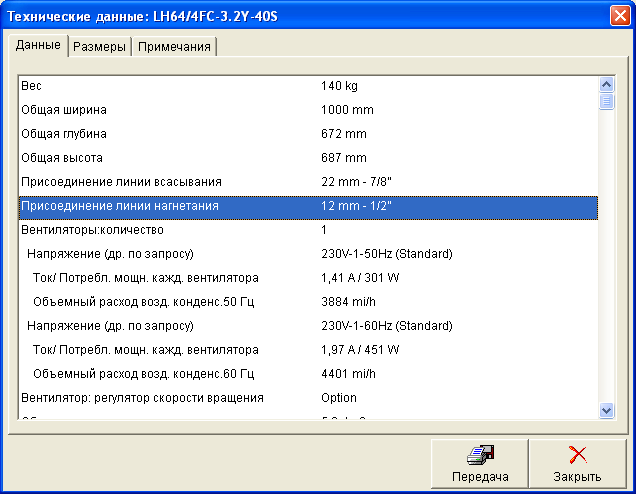This screenshot has height=494, width=636.
Task: Click the 140 kg value
Action: (339, 86)
